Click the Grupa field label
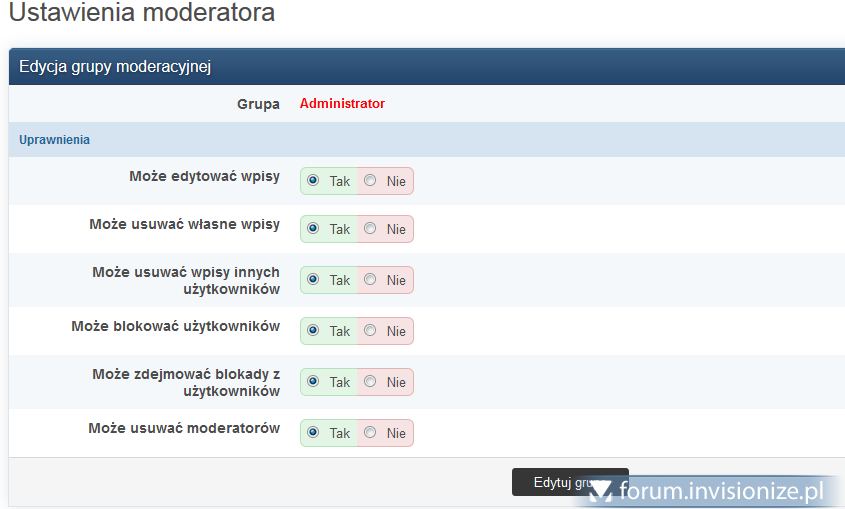Viewport: 845px width, 509px height. click(x=258, y=104)
